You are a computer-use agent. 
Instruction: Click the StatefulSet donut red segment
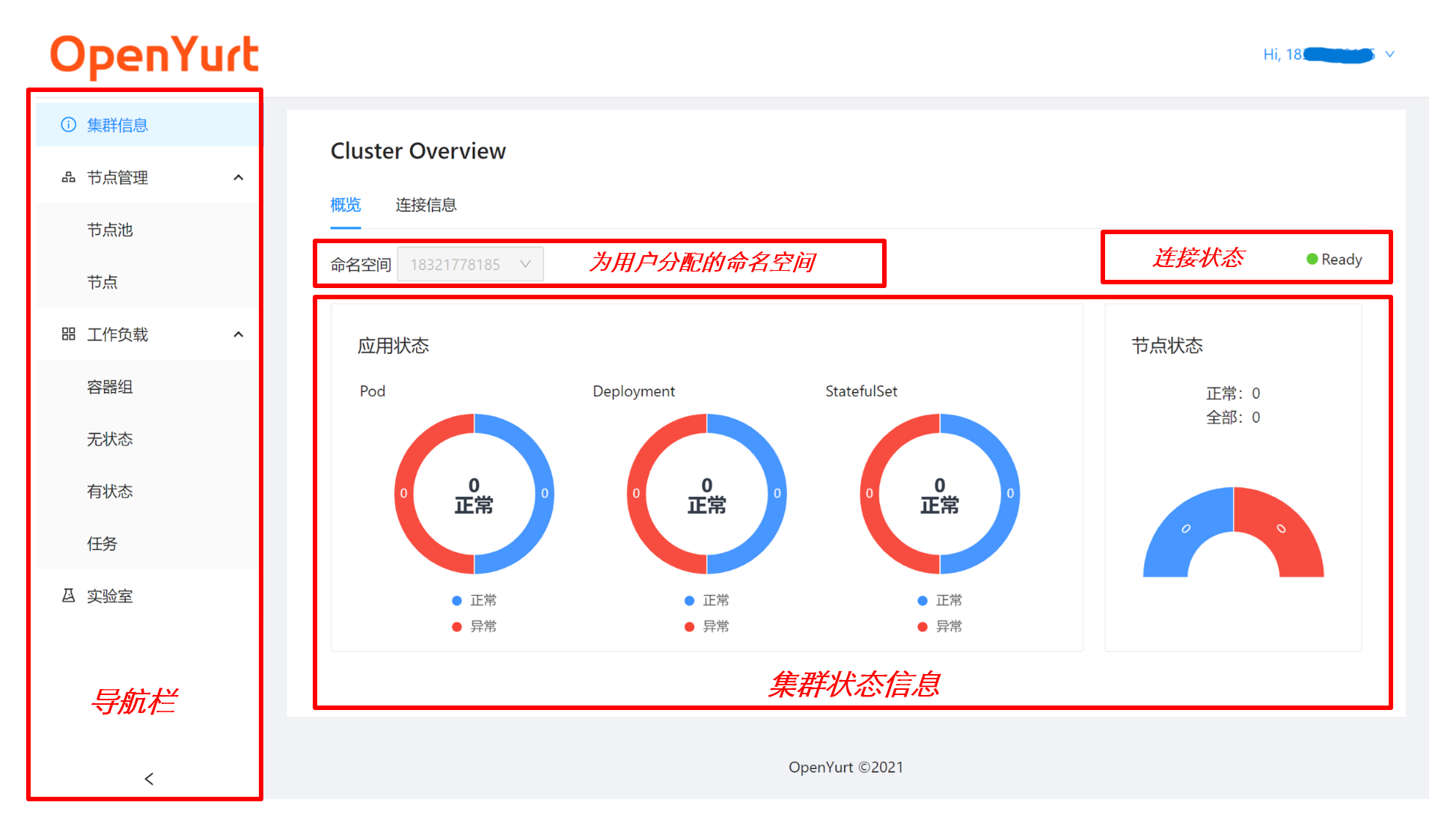[869, 493]
